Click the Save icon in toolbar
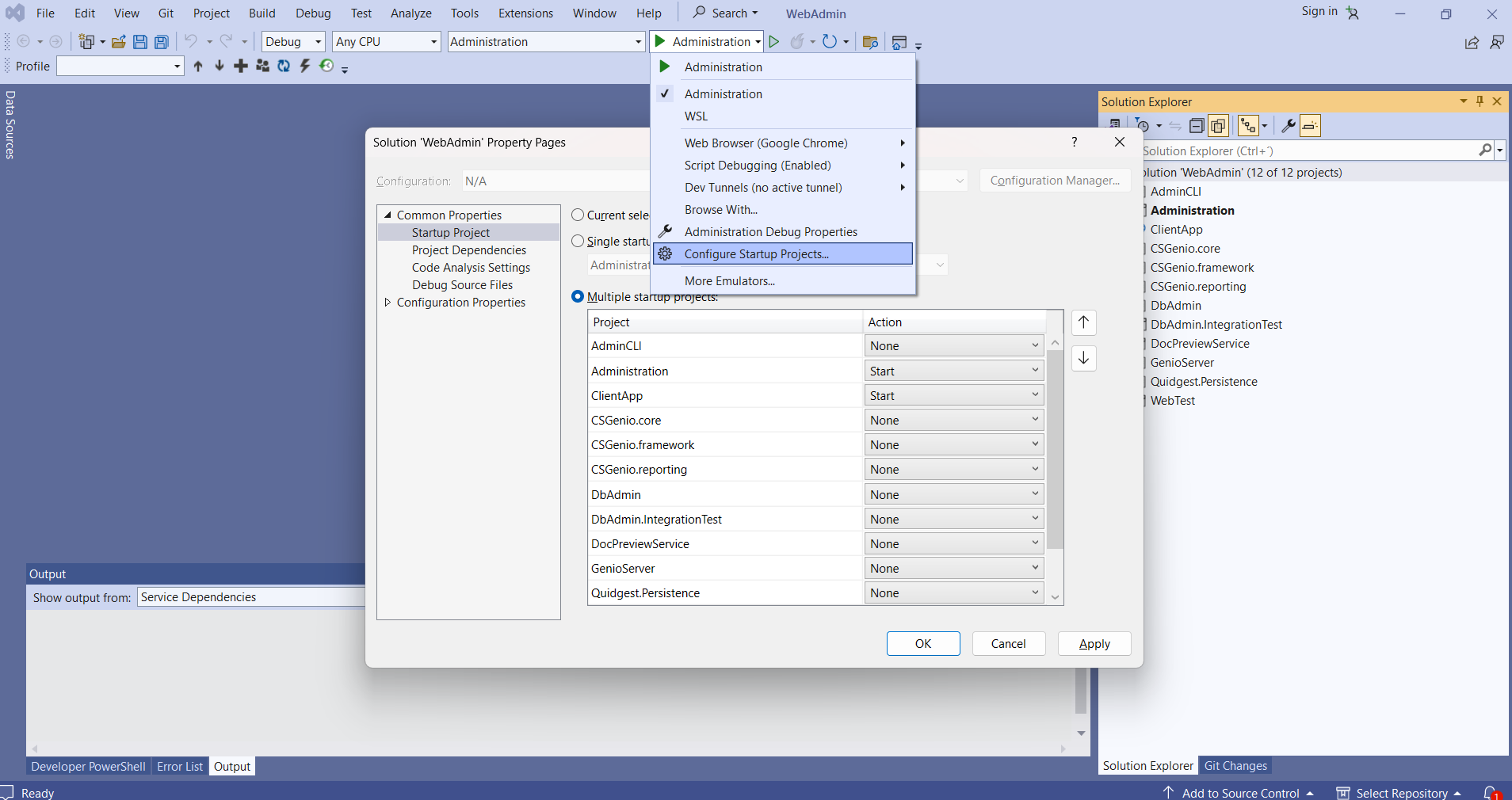This screenshot has width=1512, height=800. tap(140, 42)
